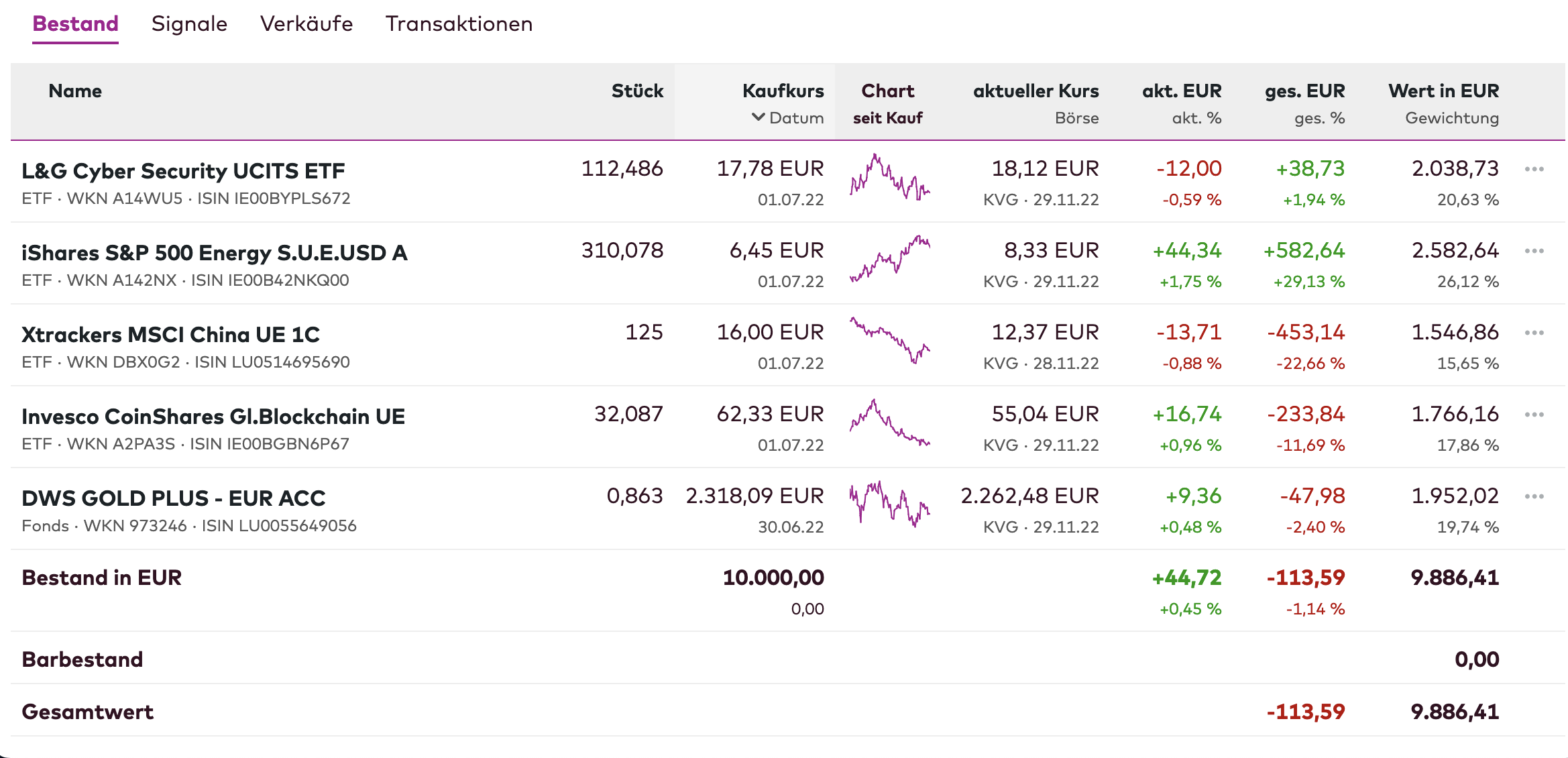Open three-dot menu for Xtrackers MSCI China

pyautogui.click(x=1534, y=333)
